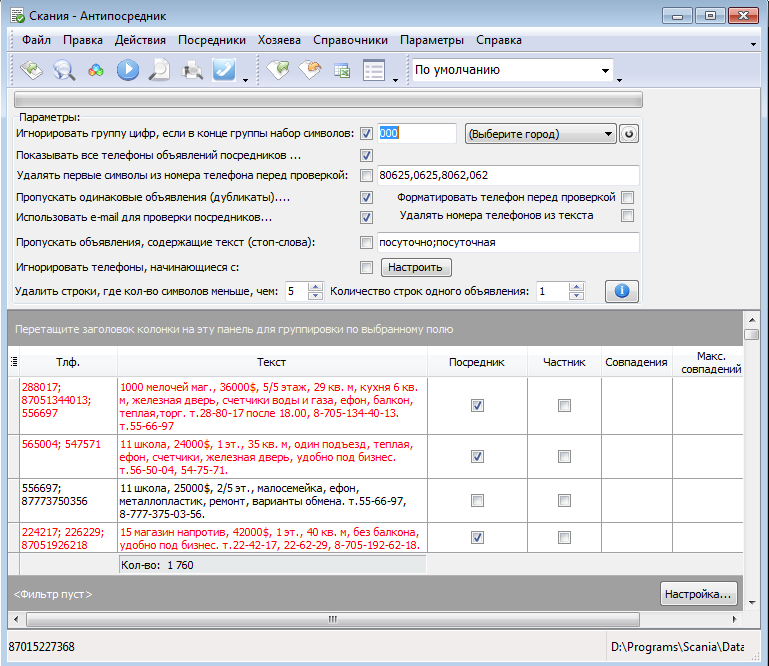Open the 'Выберите город' city dropdown
The width and height of the screenshot is (769, 666).
540,134
